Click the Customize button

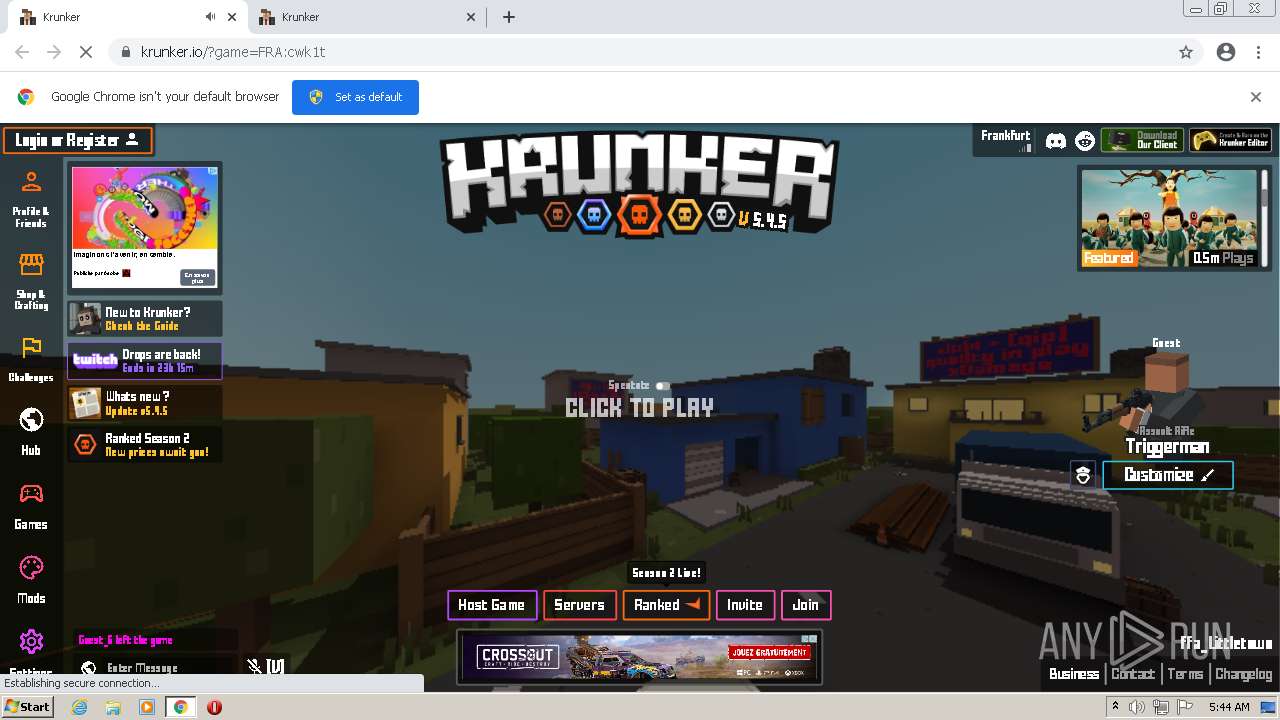1168,475
